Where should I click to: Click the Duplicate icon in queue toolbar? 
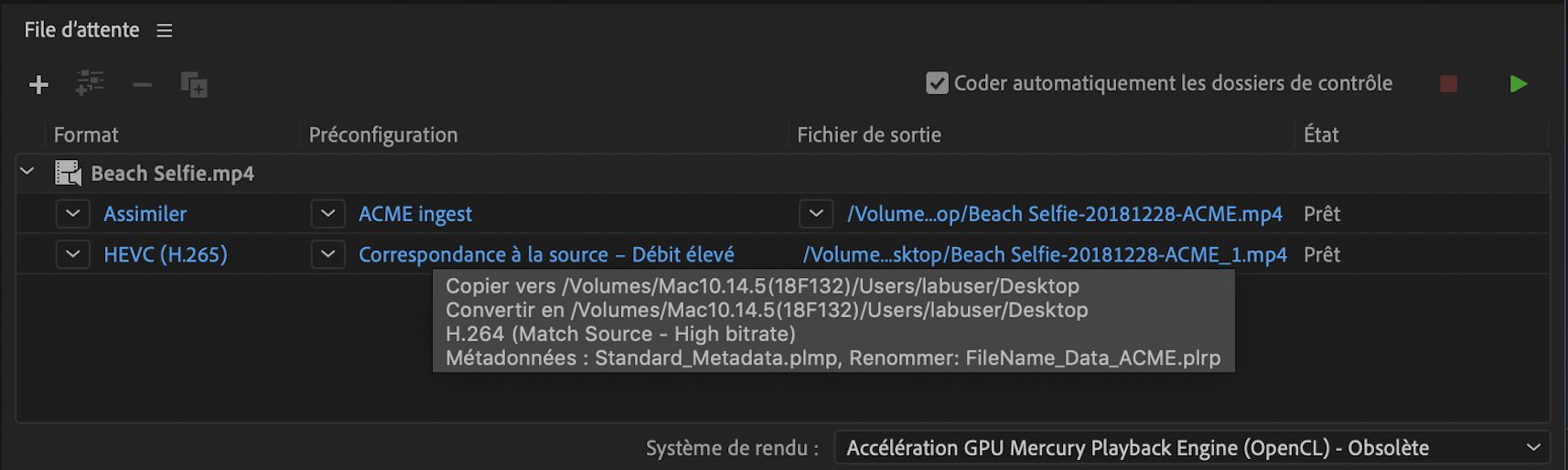(x=194, y=85)
